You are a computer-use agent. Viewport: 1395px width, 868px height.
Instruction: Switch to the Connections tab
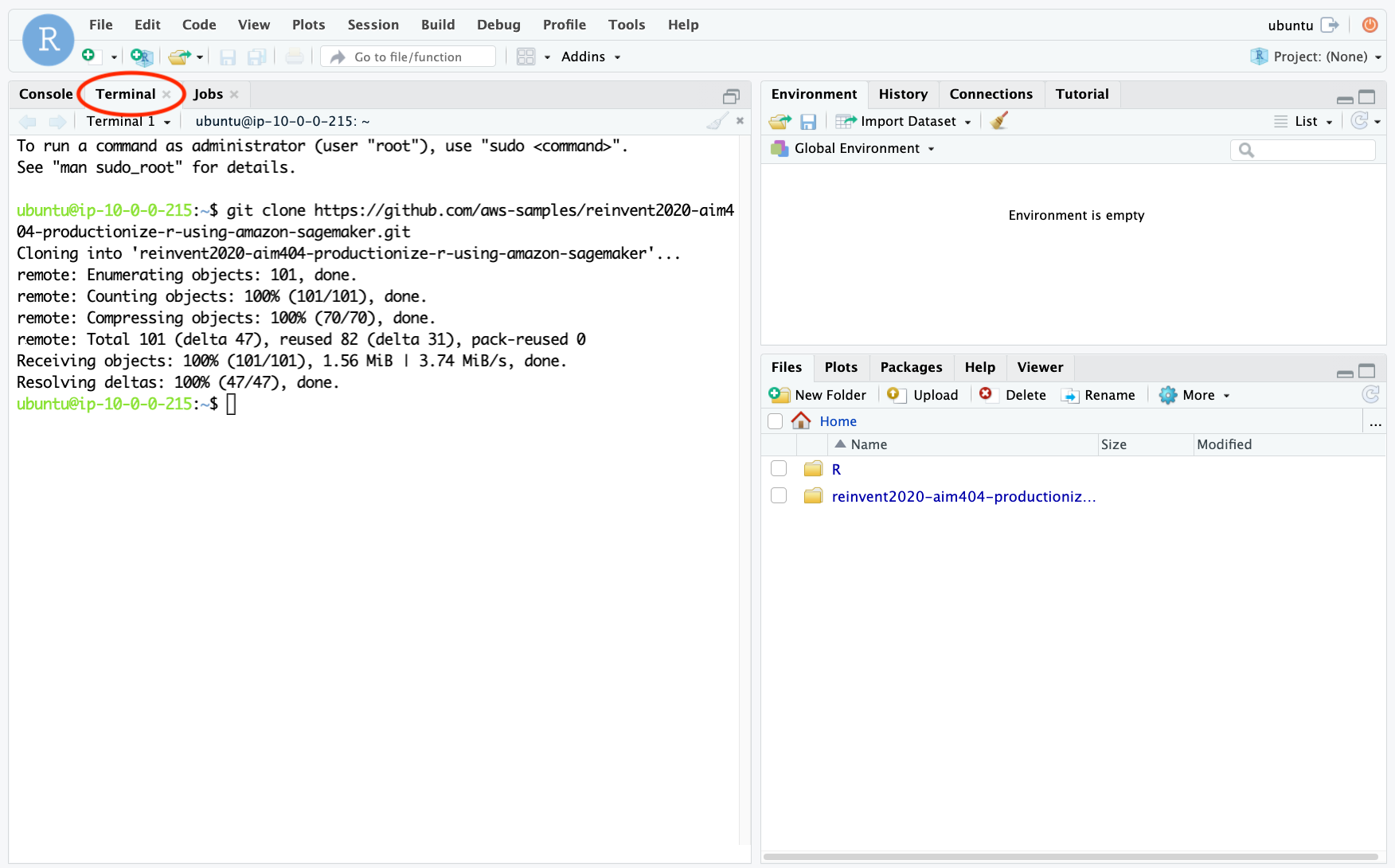click(x=991, y=94)
